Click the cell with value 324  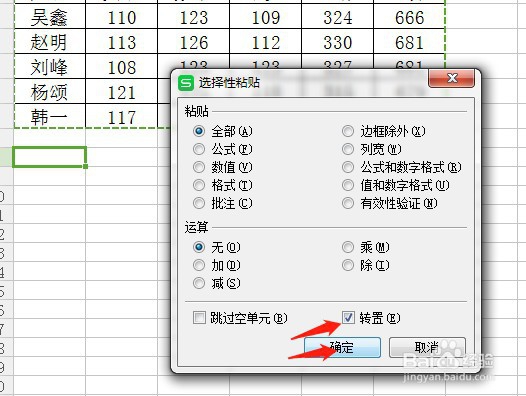337,17
